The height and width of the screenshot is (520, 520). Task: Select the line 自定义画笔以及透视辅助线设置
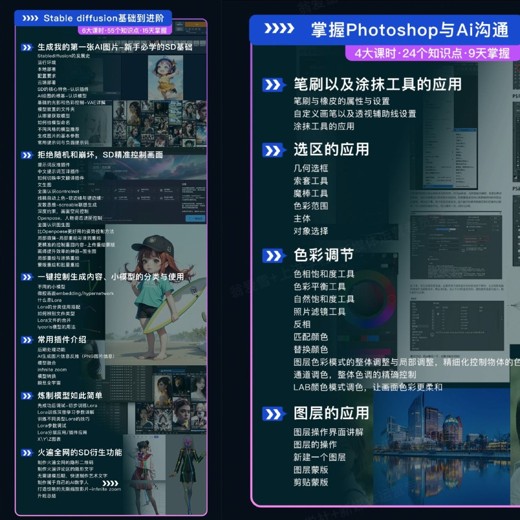click(355, 114)
